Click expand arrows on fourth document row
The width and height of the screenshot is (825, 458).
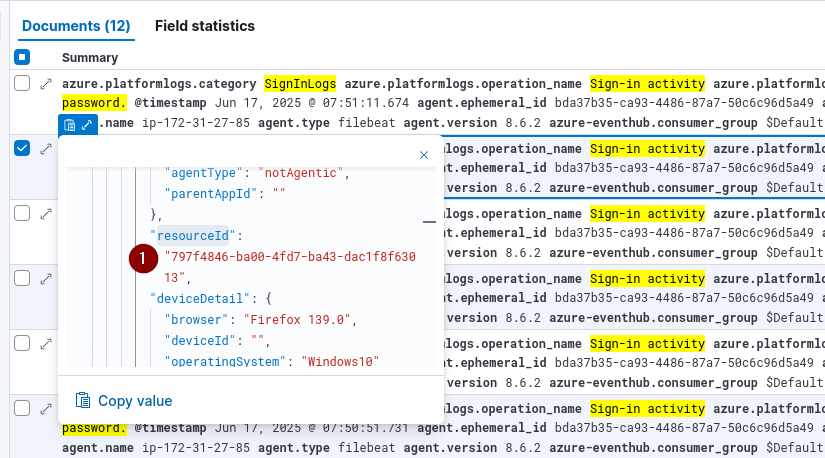(45, 279)
